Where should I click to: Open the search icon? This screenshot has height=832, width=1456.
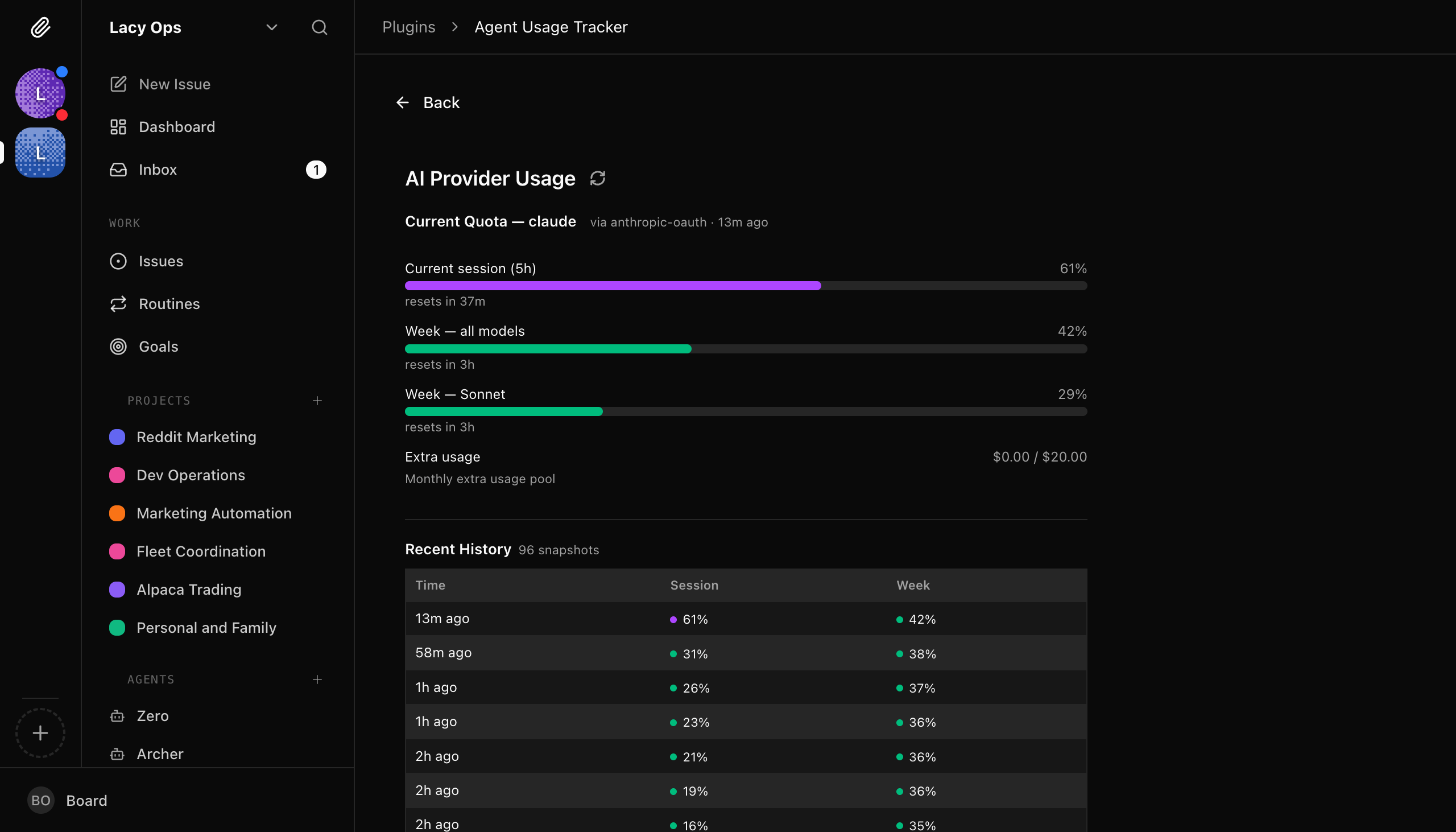[x=319, y=27]
